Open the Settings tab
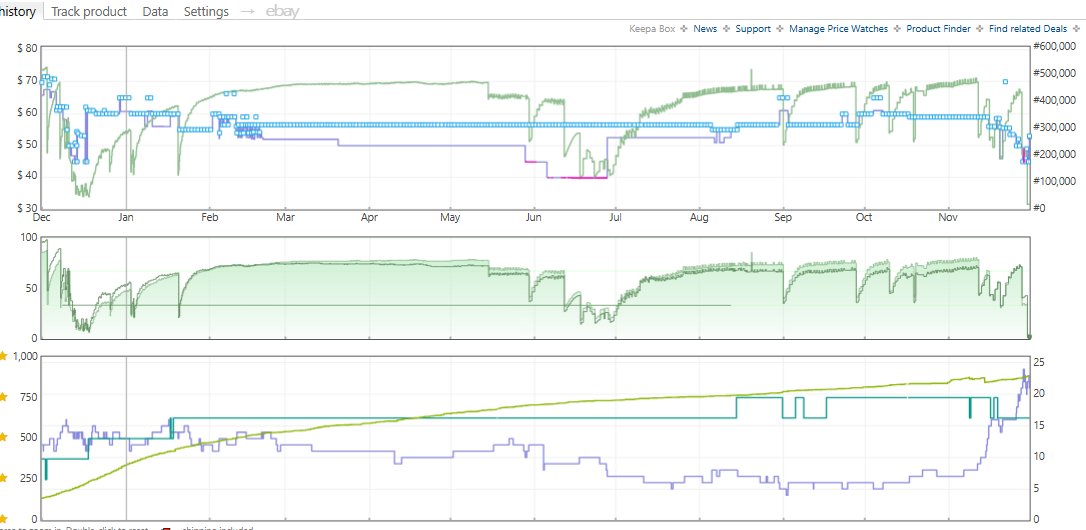 point(206,11)
